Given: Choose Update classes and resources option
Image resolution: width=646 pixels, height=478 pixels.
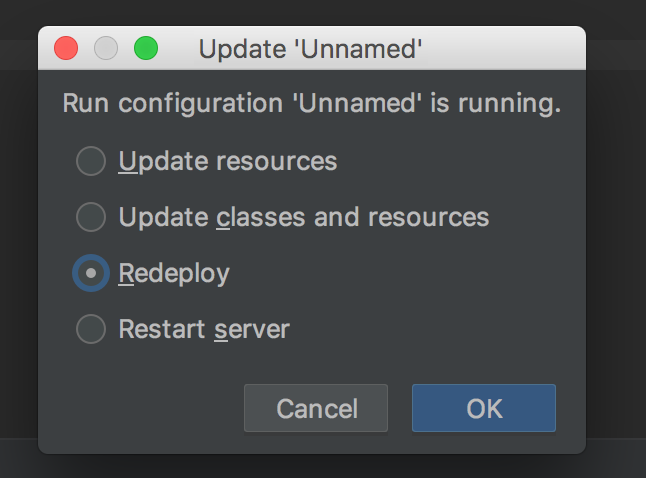Looking at the screenshot, I should (x=91, y=217).
